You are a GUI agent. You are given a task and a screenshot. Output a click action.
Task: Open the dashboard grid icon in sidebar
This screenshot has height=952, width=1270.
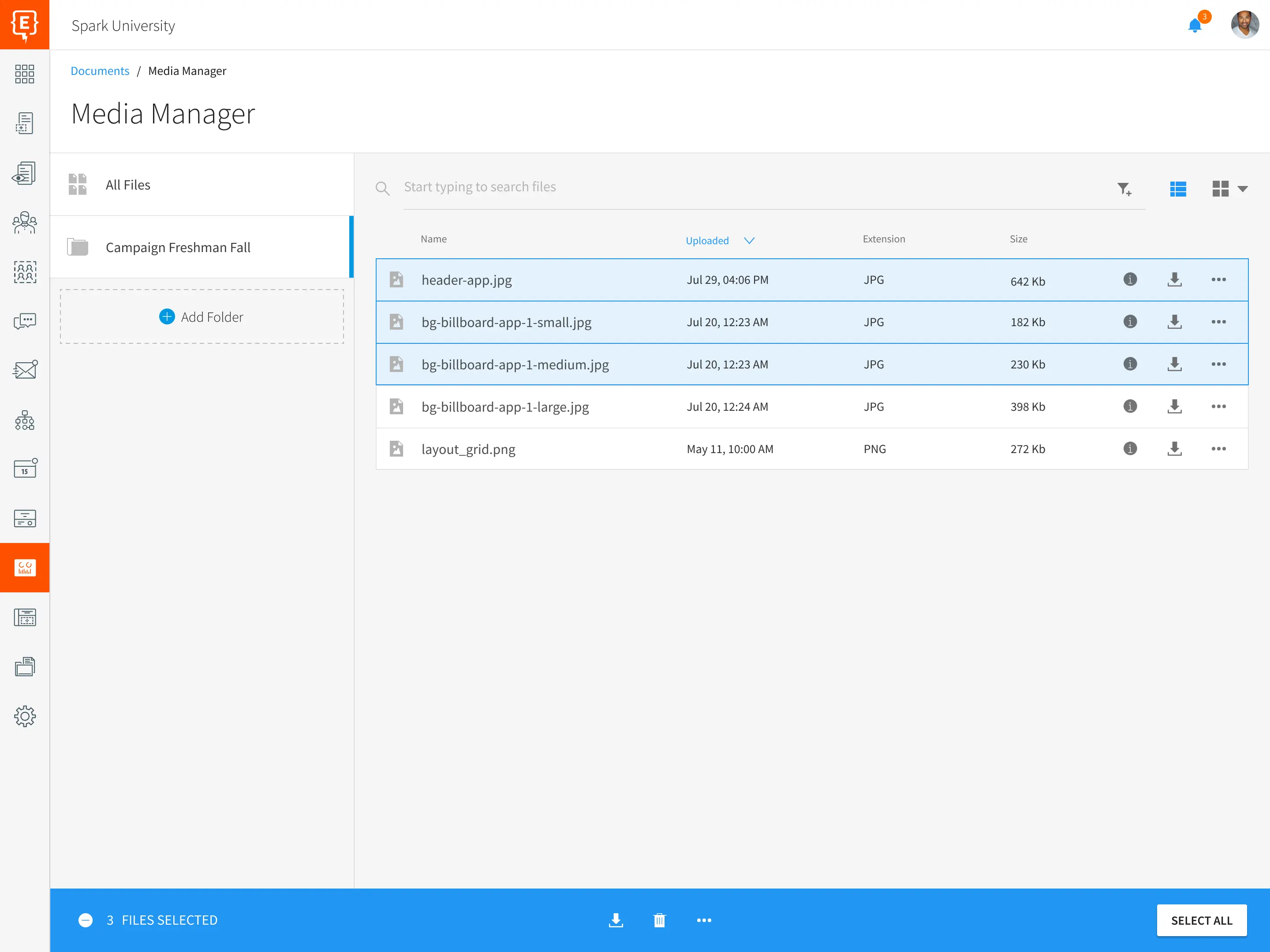tap(25, 74)
